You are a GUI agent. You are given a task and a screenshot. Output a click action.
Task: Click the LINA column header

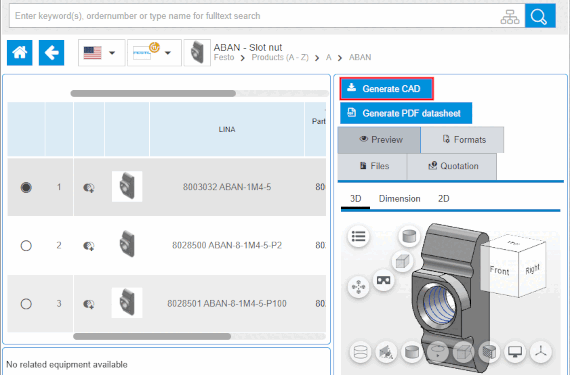[227, 129]
